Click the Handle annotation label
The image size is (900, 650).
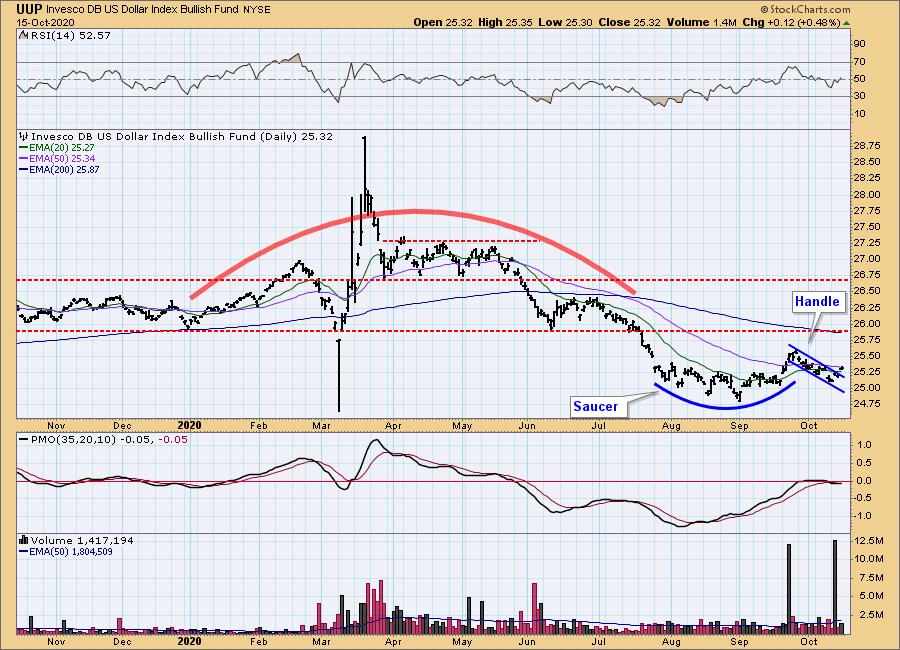[817, 301]
